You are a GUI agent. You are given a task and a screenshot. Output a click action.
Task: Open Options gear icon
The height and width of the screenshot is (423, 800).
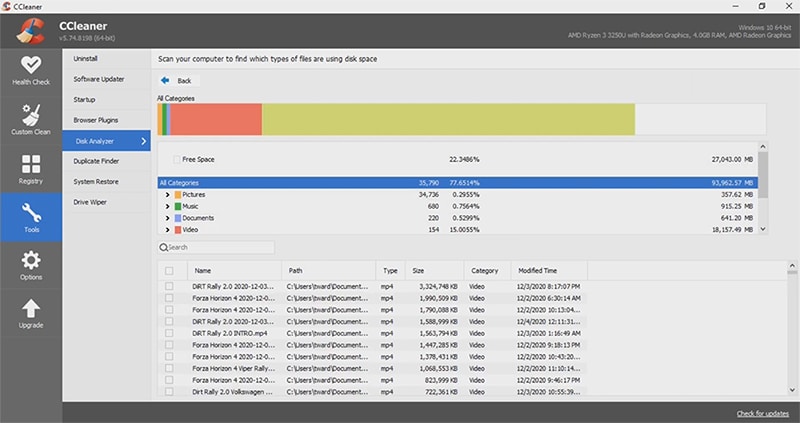point(31,260)
